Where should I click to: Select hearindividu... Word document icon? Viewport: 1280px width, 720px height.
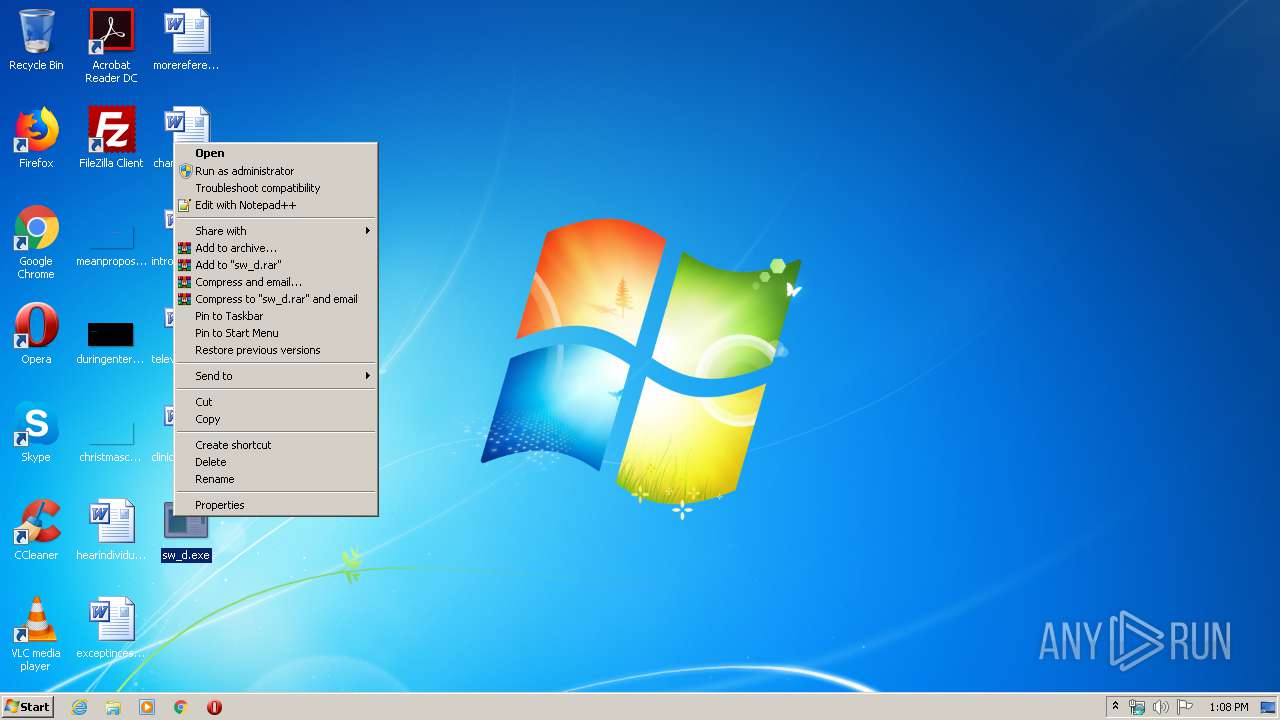pos(111,530)
